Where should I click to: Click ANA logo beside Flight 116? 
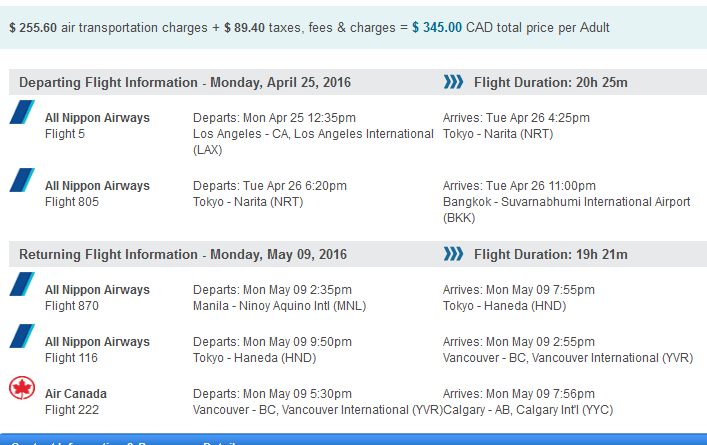[22, 336]
